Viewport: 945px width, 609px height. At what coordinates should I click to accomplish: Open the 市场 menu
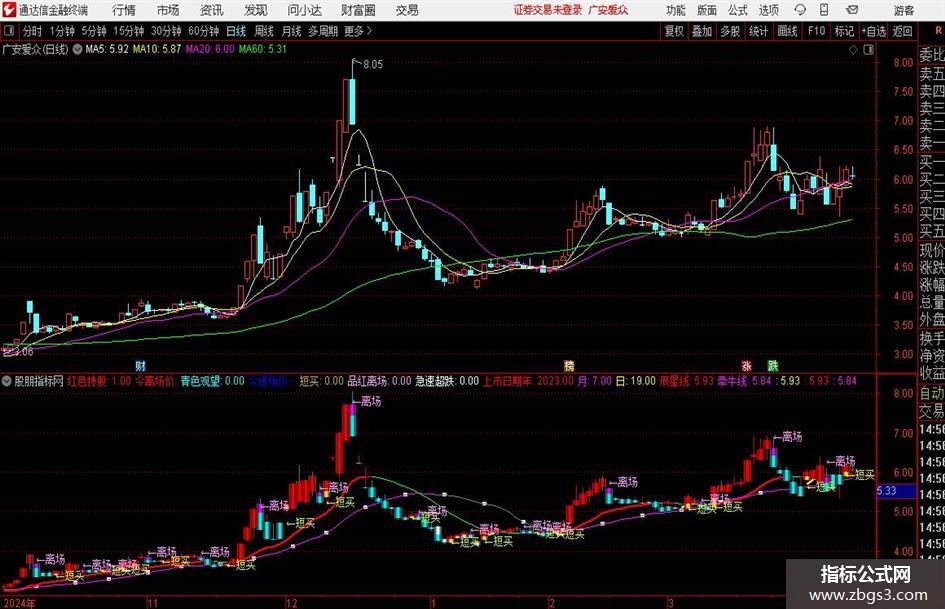pyautogui.click(x=168, y=10)
